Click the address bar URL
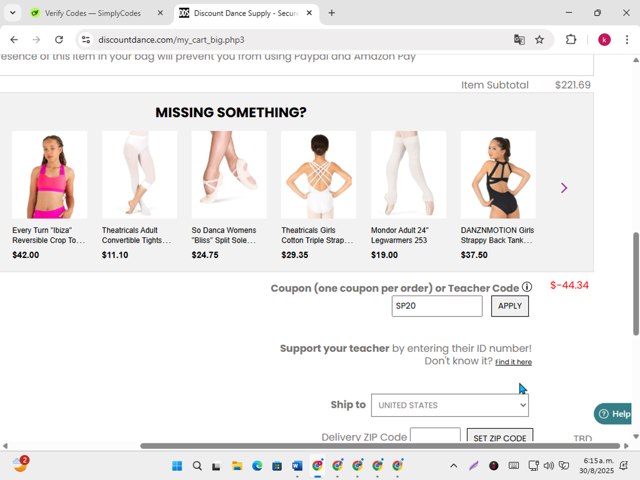 (x=171, y=40)
